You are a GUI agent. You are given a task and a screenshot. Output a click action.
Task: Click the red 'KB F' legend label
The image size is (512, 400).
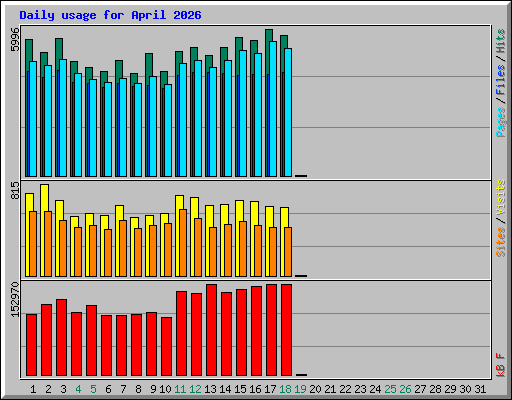501,365
